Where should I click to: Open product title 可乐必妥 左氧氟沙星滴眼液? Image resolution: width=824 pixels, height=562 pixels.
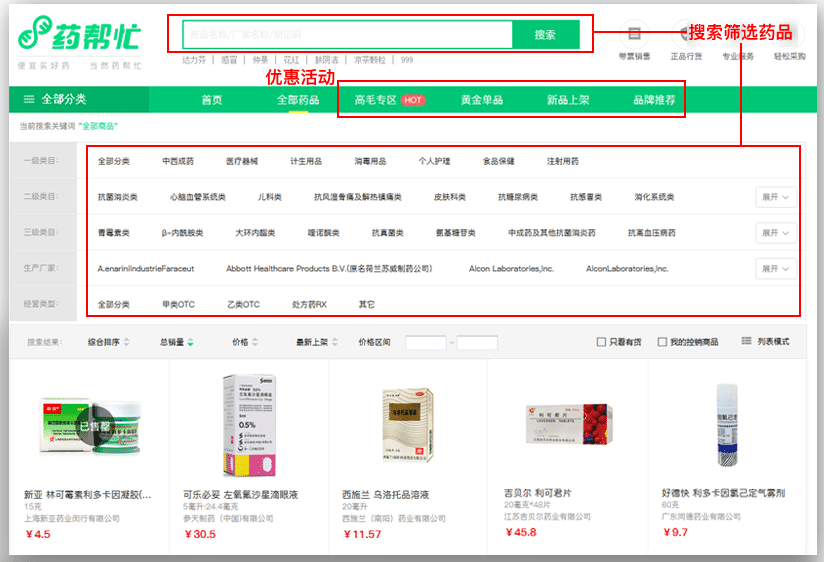point(241,495)
